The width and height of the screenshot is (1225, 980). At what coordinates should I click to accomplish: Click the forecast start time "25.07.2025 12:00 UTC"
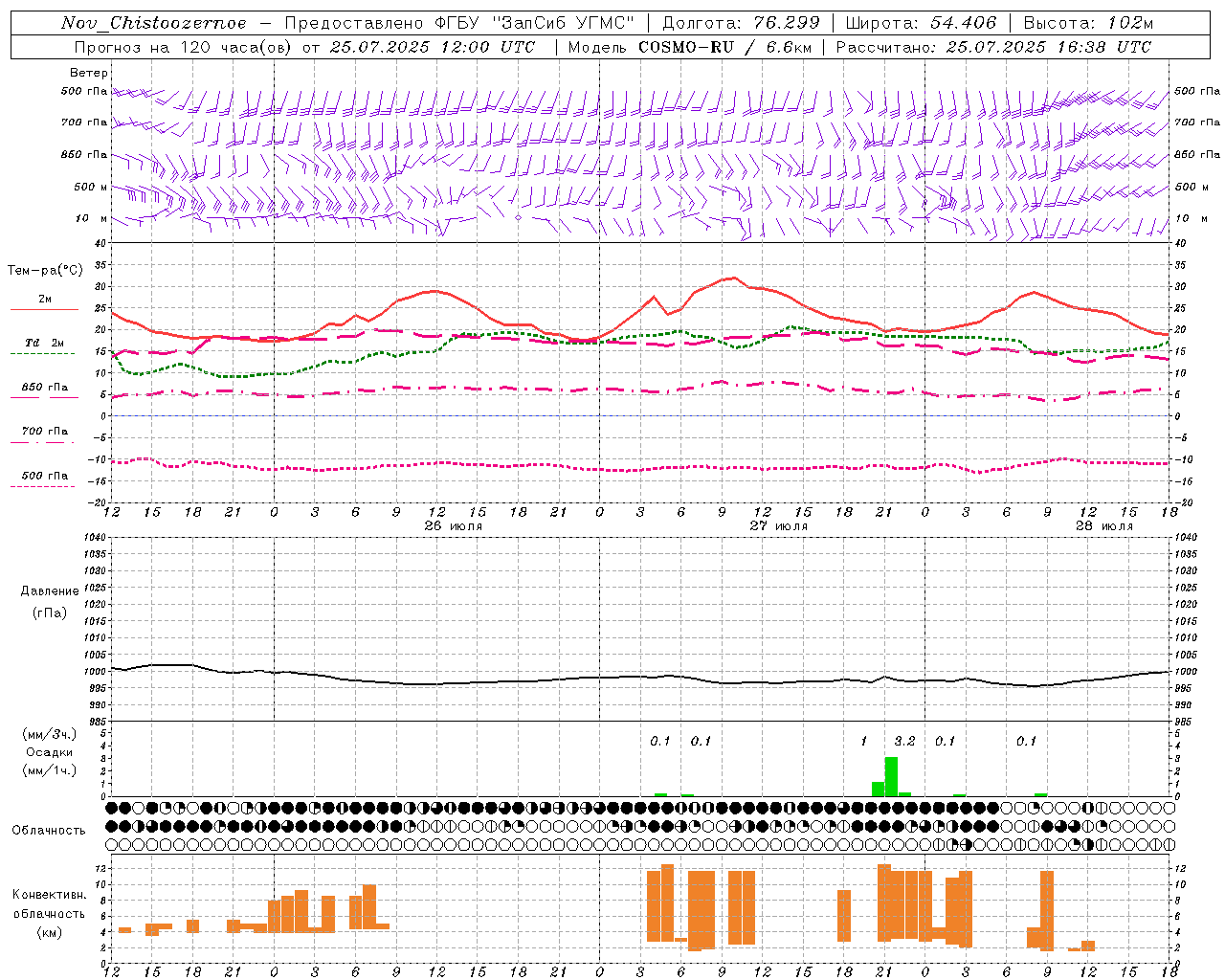coord(433,47)
